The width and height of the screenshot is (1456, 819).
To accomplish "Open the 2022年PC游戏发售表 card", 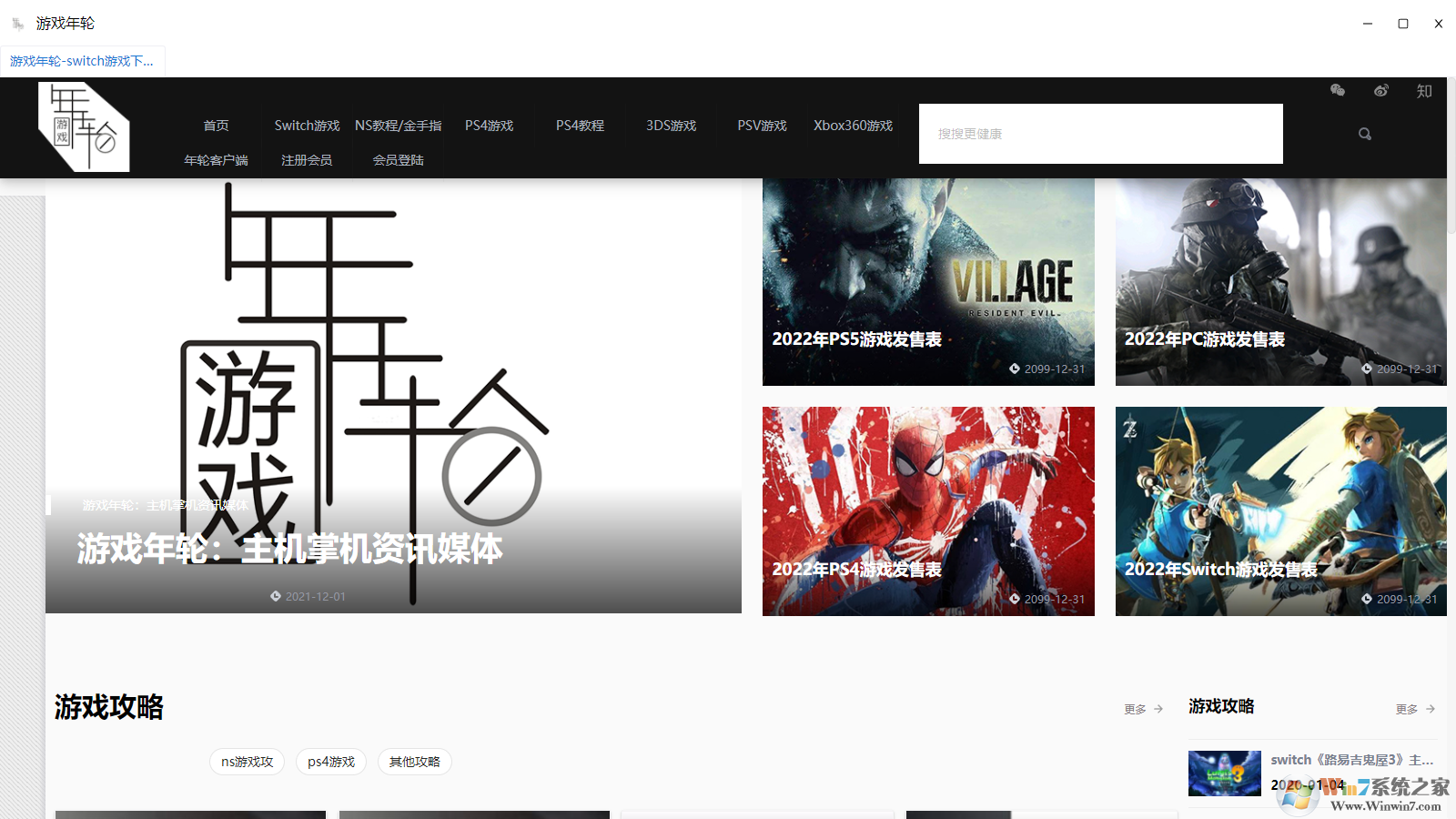I will point(1281,282).
